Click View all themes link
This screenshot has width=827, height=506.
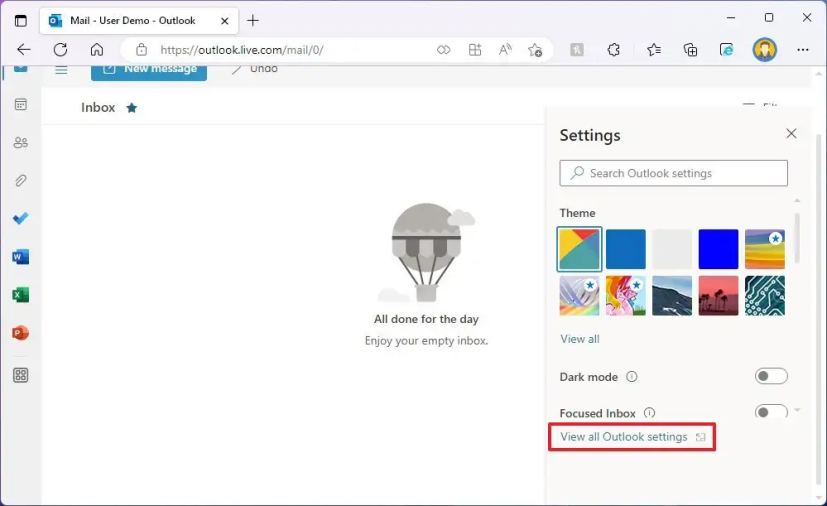pyautogui.click(x=580, y=339)
